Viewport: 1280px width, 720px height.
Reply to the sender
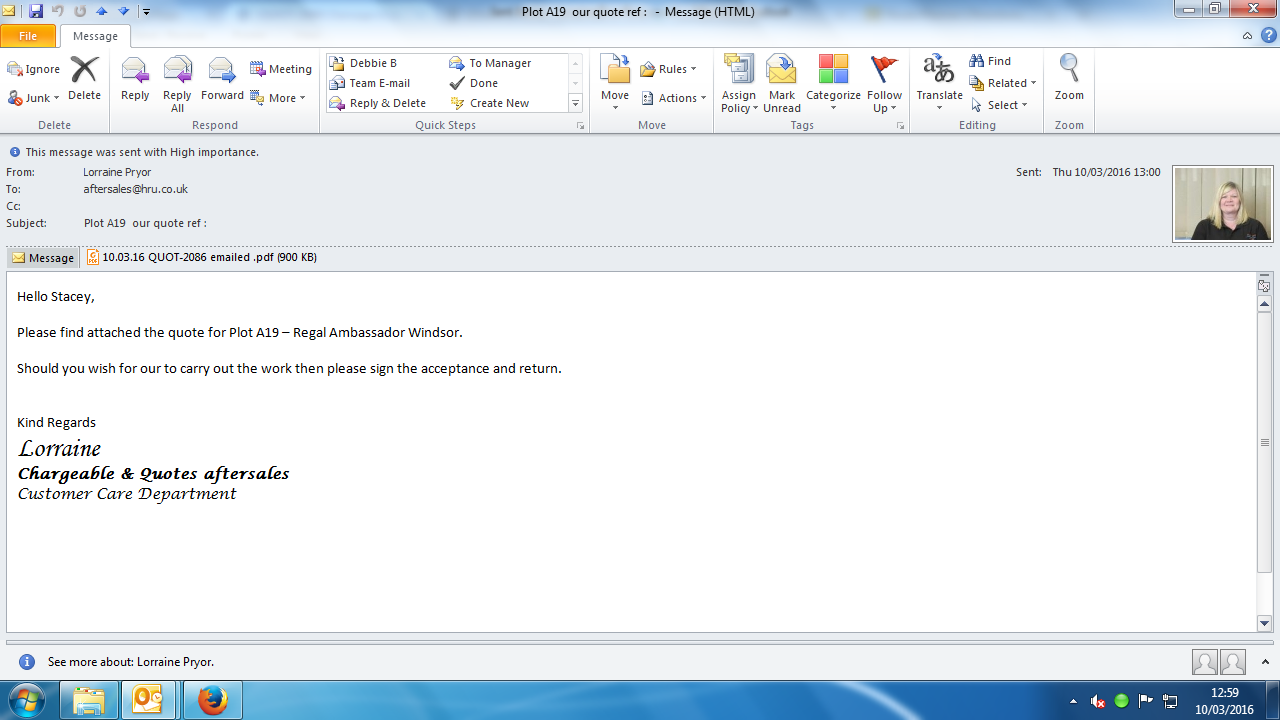pos(135,79)
